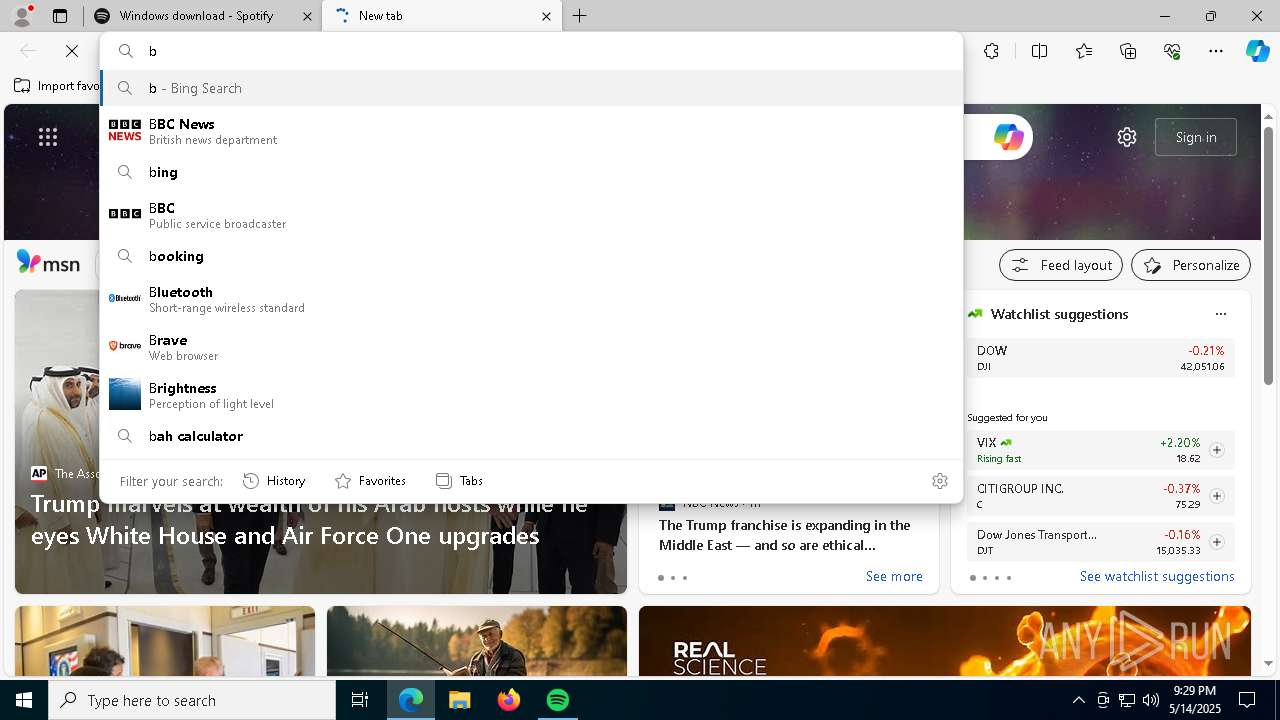Open File Explorer from the taskbar

click(459, 700)
